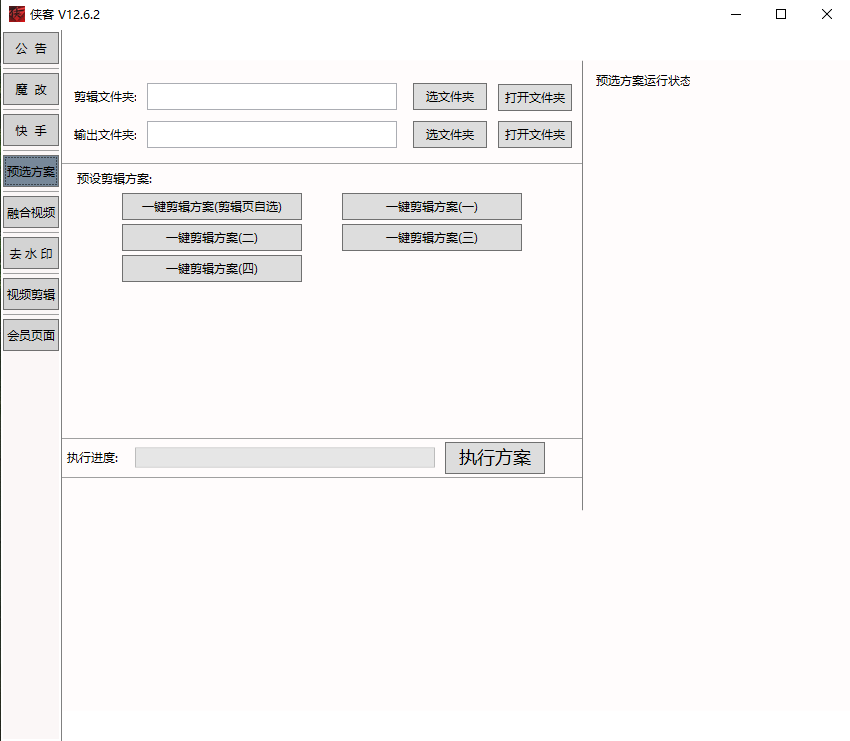
Task: Check the 执行进度 progress bar
Action: (x=285, y=457)
